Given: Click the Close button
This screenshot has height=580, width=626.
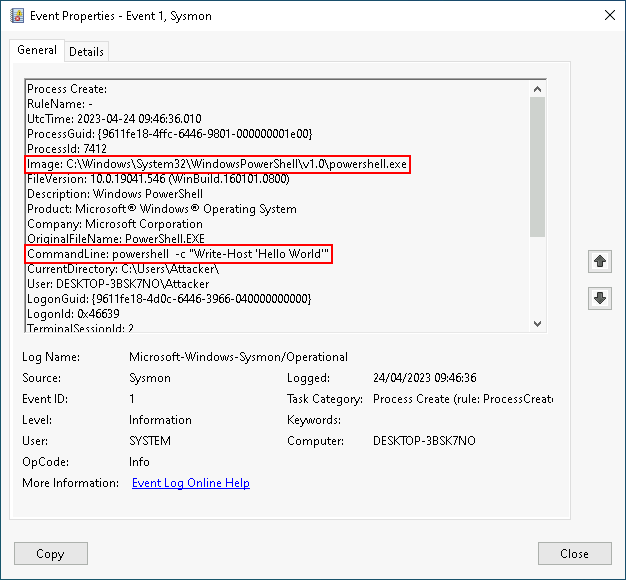Looking at the screenshot, I should [574, 554].
